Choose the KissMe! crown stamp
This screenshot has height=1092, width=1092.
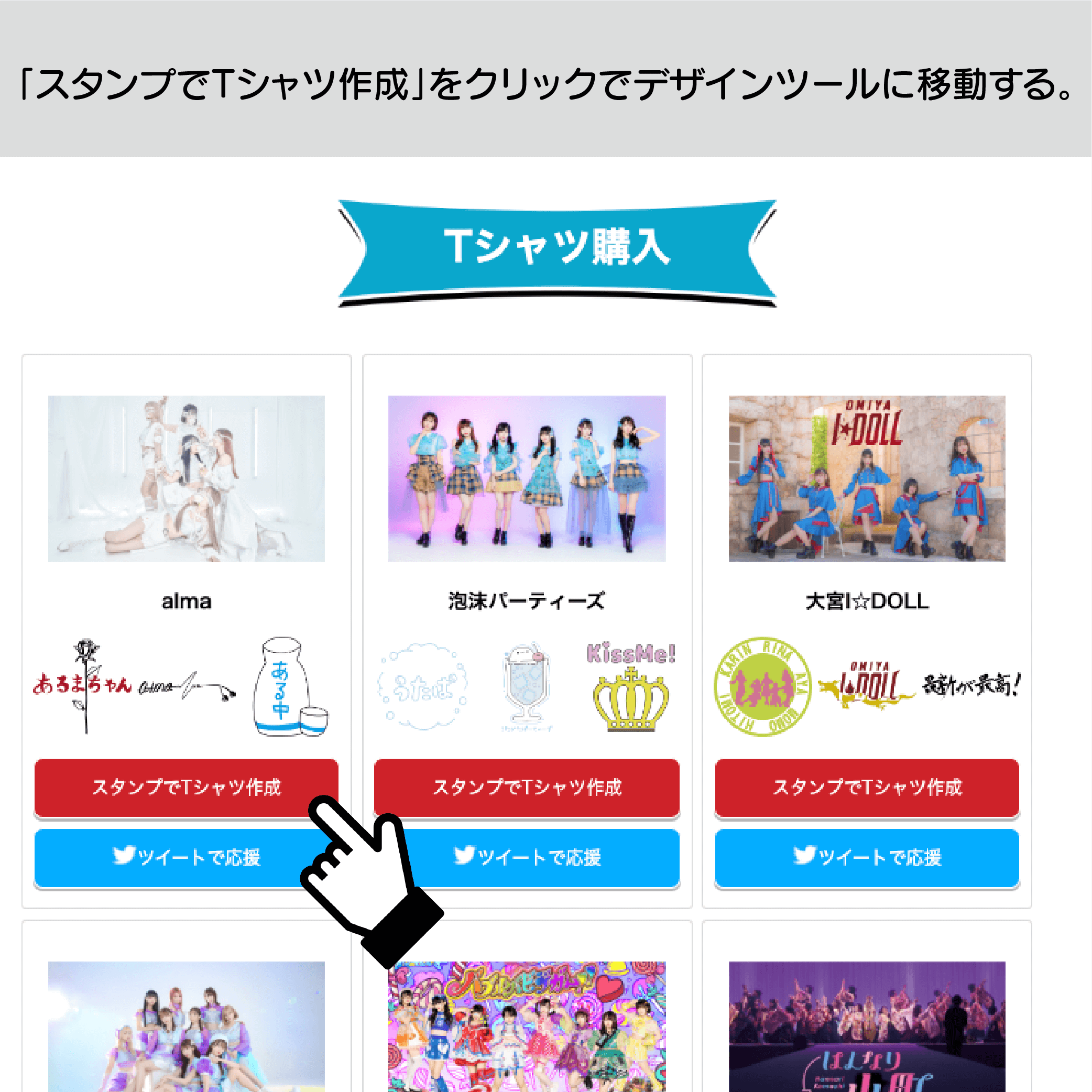(631, 686)
